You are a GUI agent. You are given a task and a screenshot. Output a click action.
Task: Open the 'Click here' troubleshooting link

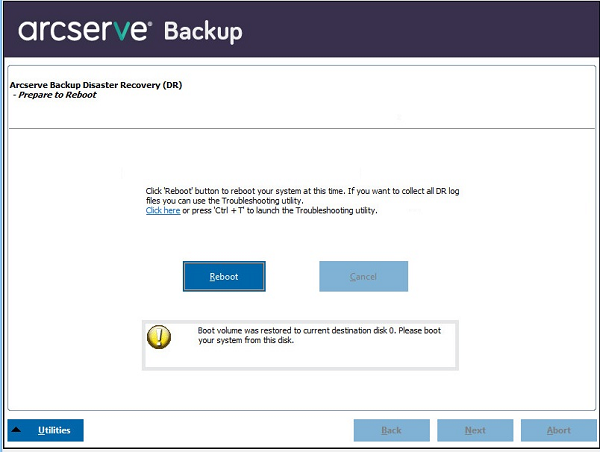point(163,210)
